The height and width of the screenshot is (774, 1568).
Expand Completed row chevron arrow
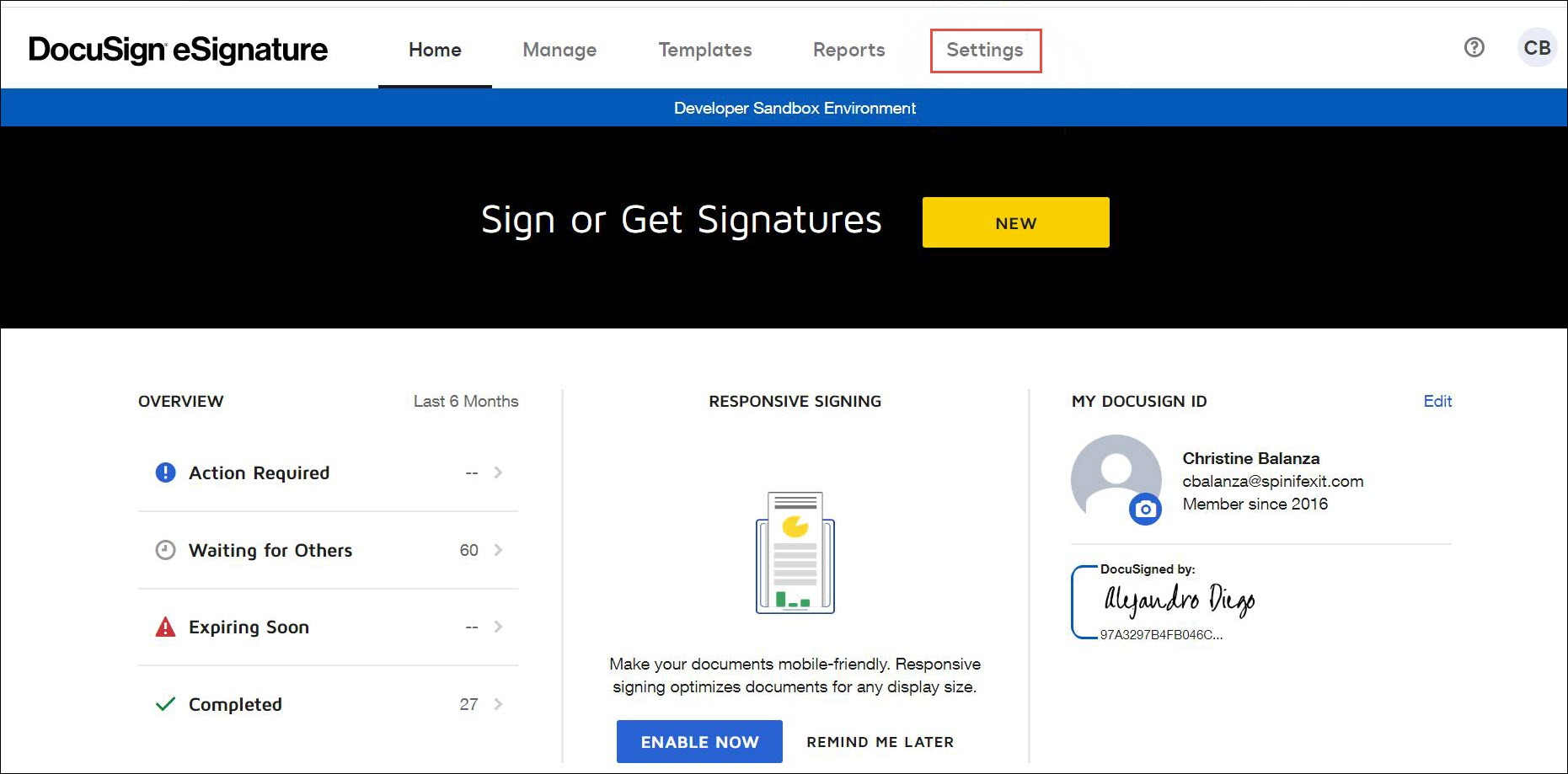[498, 704]
